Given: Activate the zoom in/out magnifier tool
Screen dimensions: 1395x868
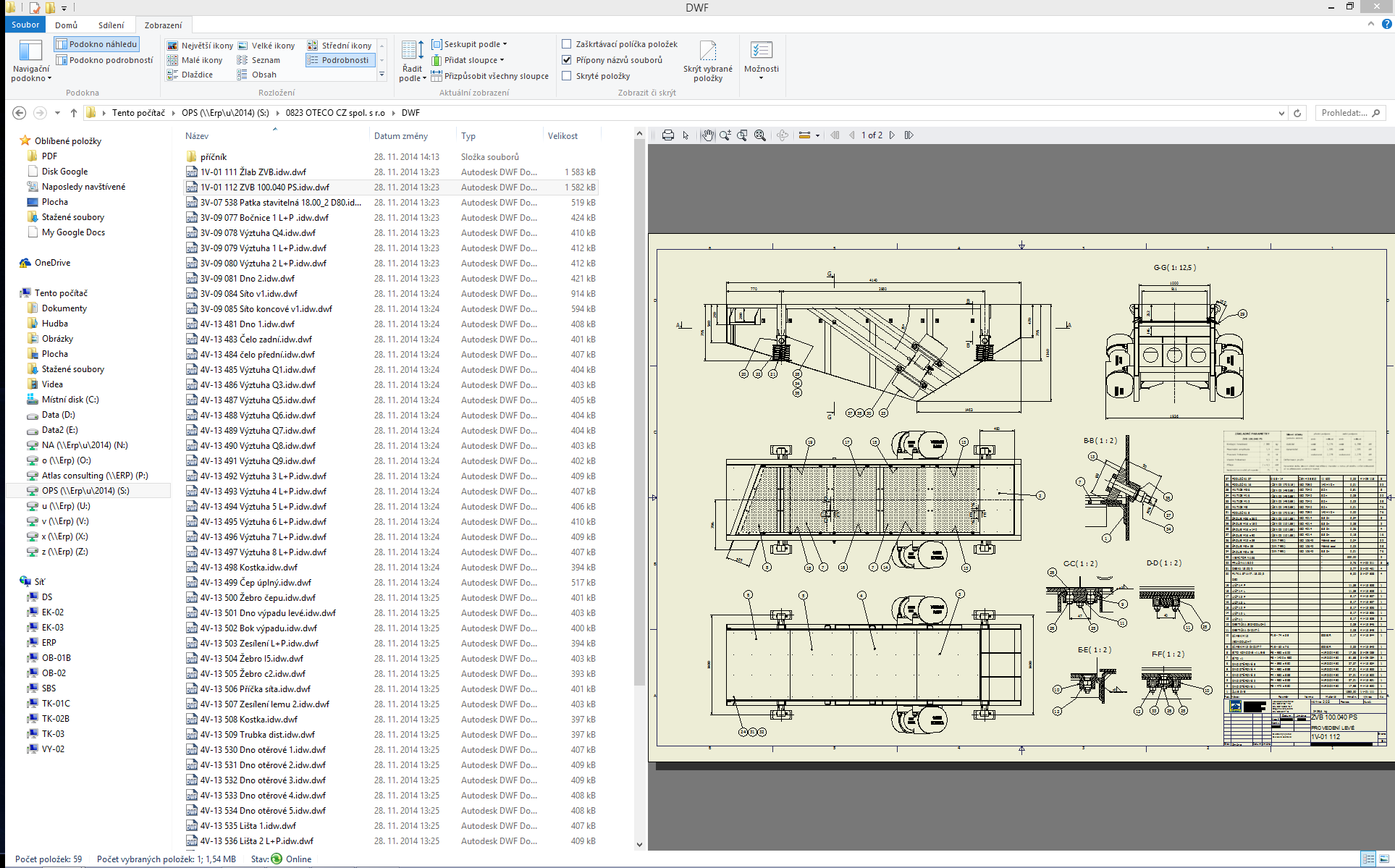Looking at the screenshot, I should tap(725, 135).
